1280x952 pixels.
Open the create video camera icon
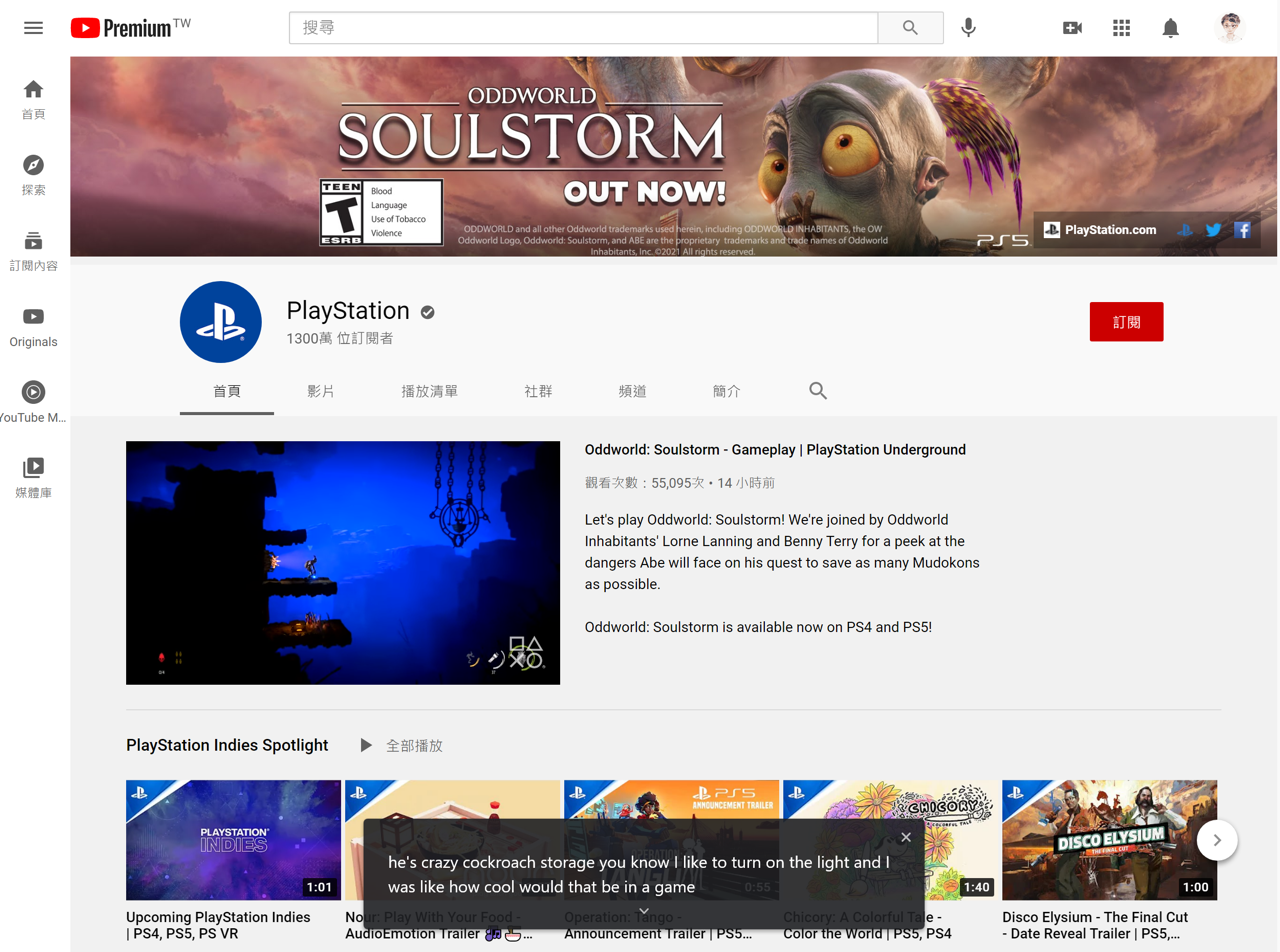point(1072,28)
